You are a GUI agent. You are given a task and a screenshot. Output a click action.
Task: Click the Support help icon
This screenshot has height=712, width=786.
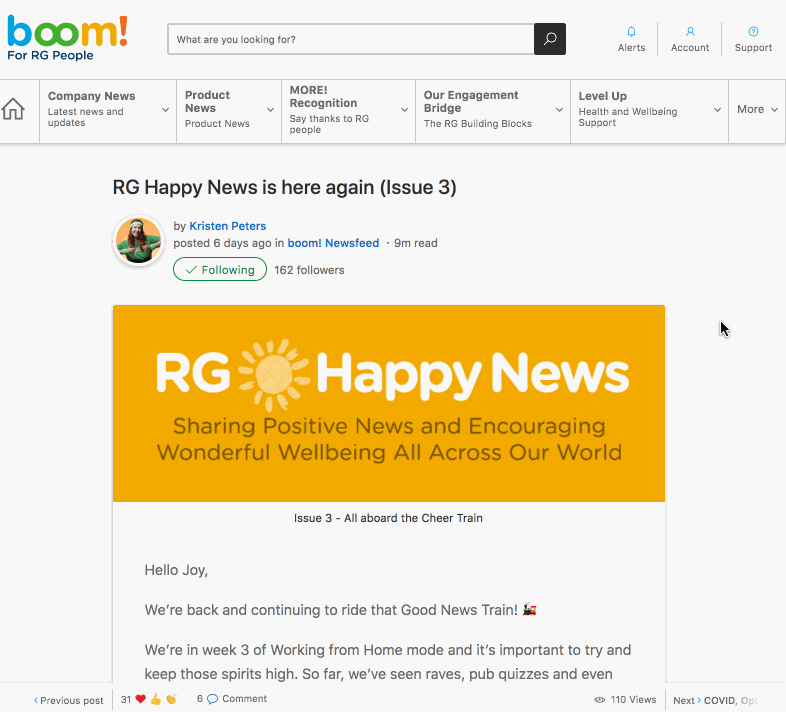[x=753, y=32]
